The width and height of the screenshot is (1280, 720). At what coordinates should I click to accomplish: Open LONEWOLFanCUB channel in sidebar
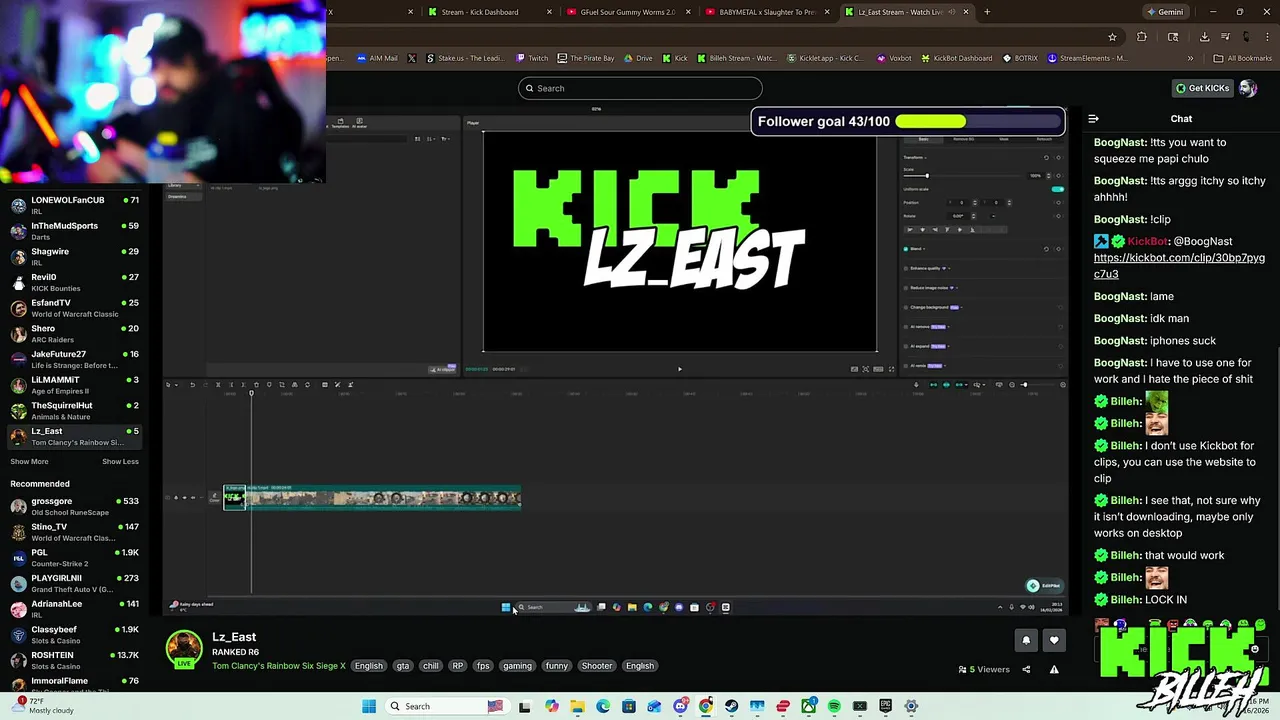tap(75, 205)
